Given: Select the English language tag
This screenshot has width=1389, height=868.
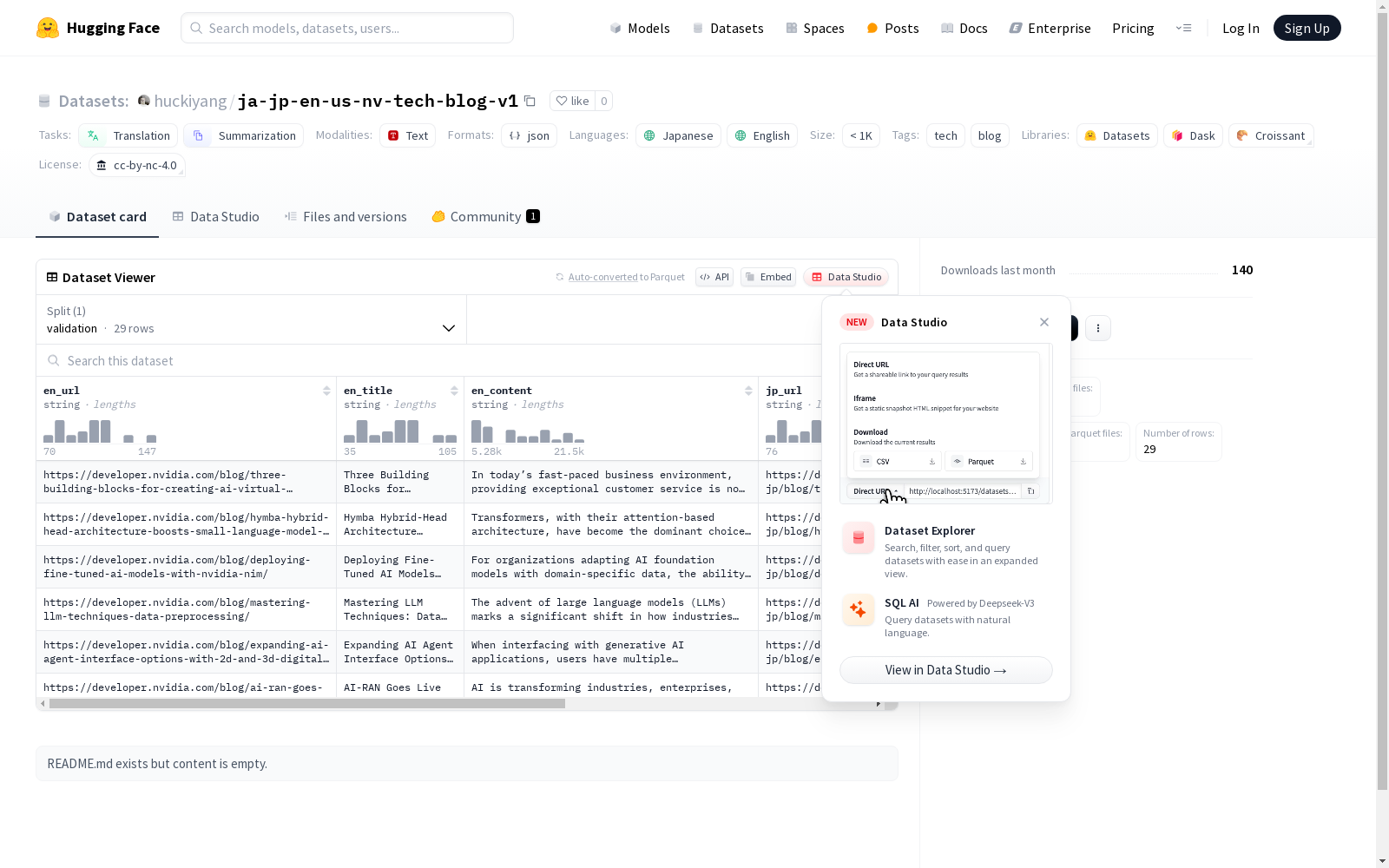Looking at the screenshot, I should [x=762, y=135].
